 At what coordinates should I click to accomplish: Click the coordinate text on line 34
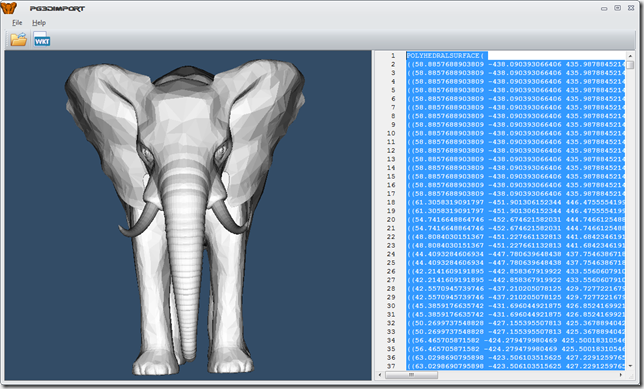(515, 340)
